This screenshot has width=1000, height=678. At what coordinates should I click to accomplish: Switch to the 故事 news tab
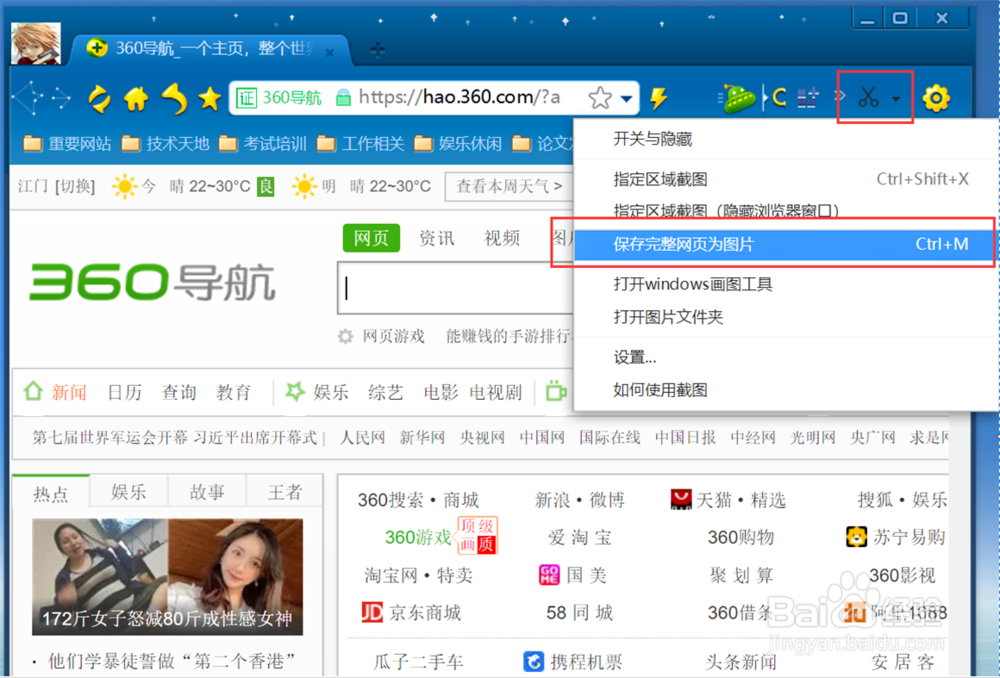tap(207, 492)
